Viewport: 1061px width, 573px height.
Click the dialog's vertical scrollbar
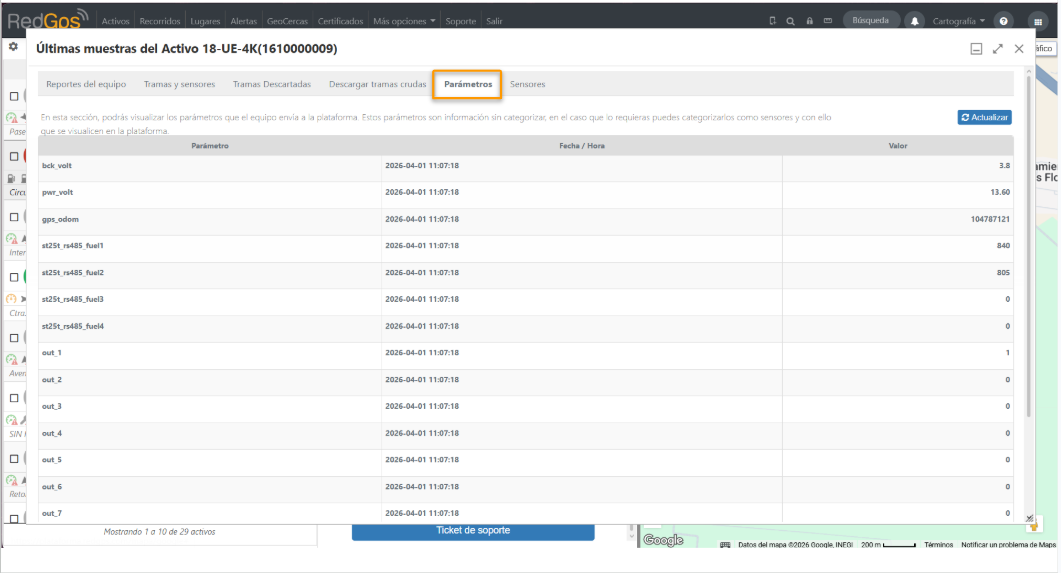click(x=1029, y=244)
